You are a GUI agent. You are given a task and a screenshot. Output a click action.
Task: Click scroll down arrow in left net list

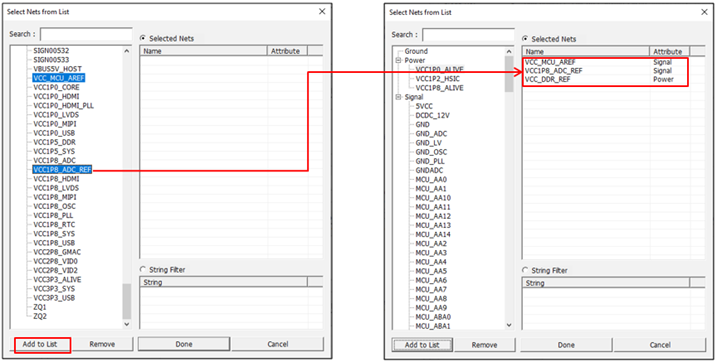[x=127, y=324]
